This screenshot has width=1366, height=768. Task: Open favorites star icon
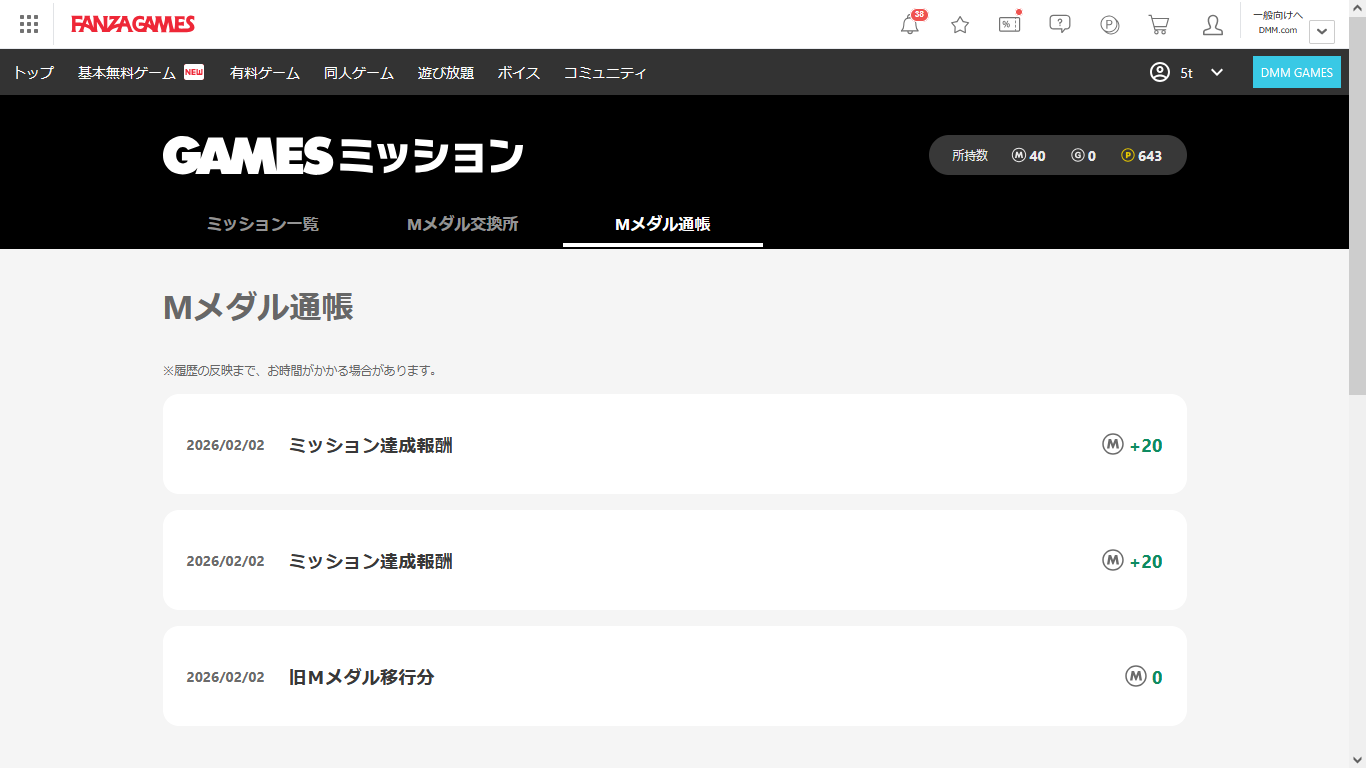960,25
